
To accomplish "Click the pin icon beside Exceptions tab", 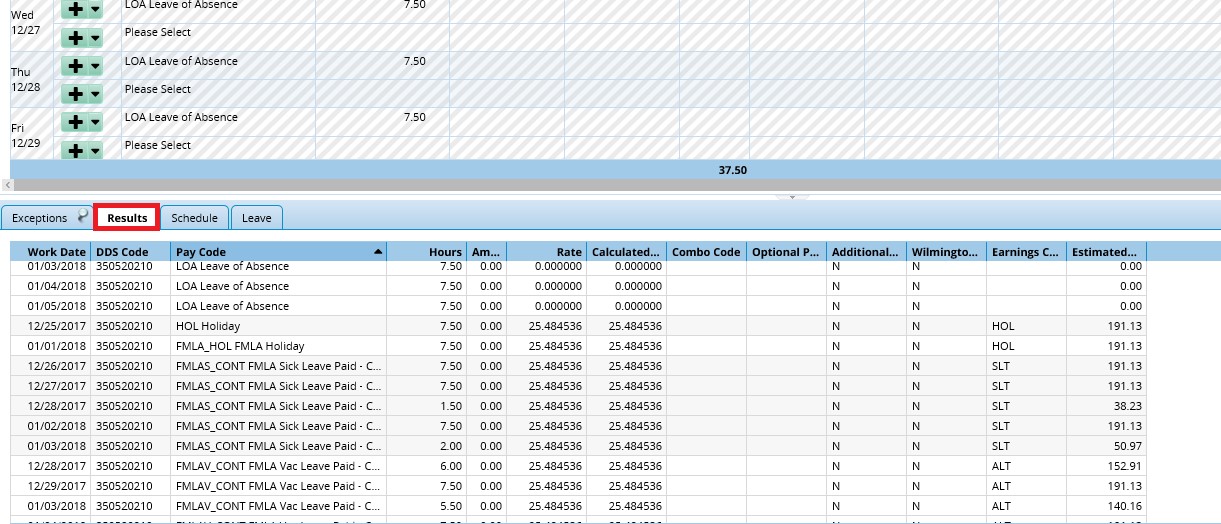I will coord(83,216).
